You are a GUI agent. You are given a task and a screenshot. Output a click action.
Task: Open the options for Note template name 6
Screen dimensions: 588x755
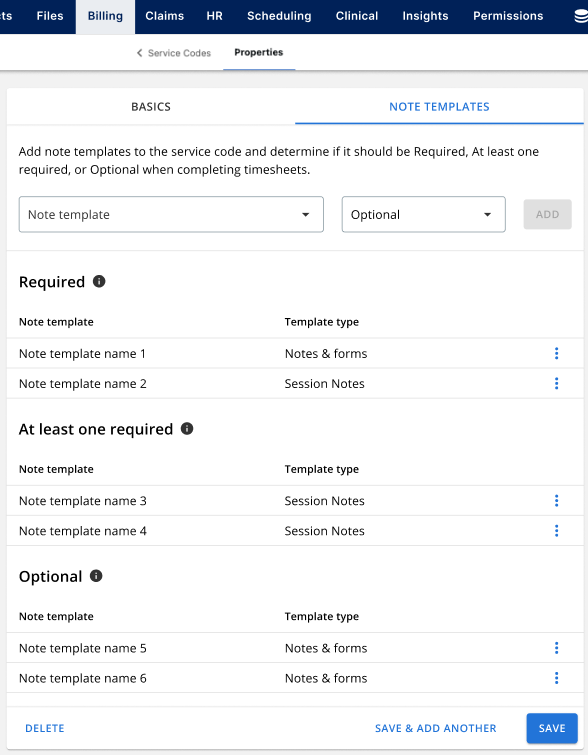click(x=557, y=678)
